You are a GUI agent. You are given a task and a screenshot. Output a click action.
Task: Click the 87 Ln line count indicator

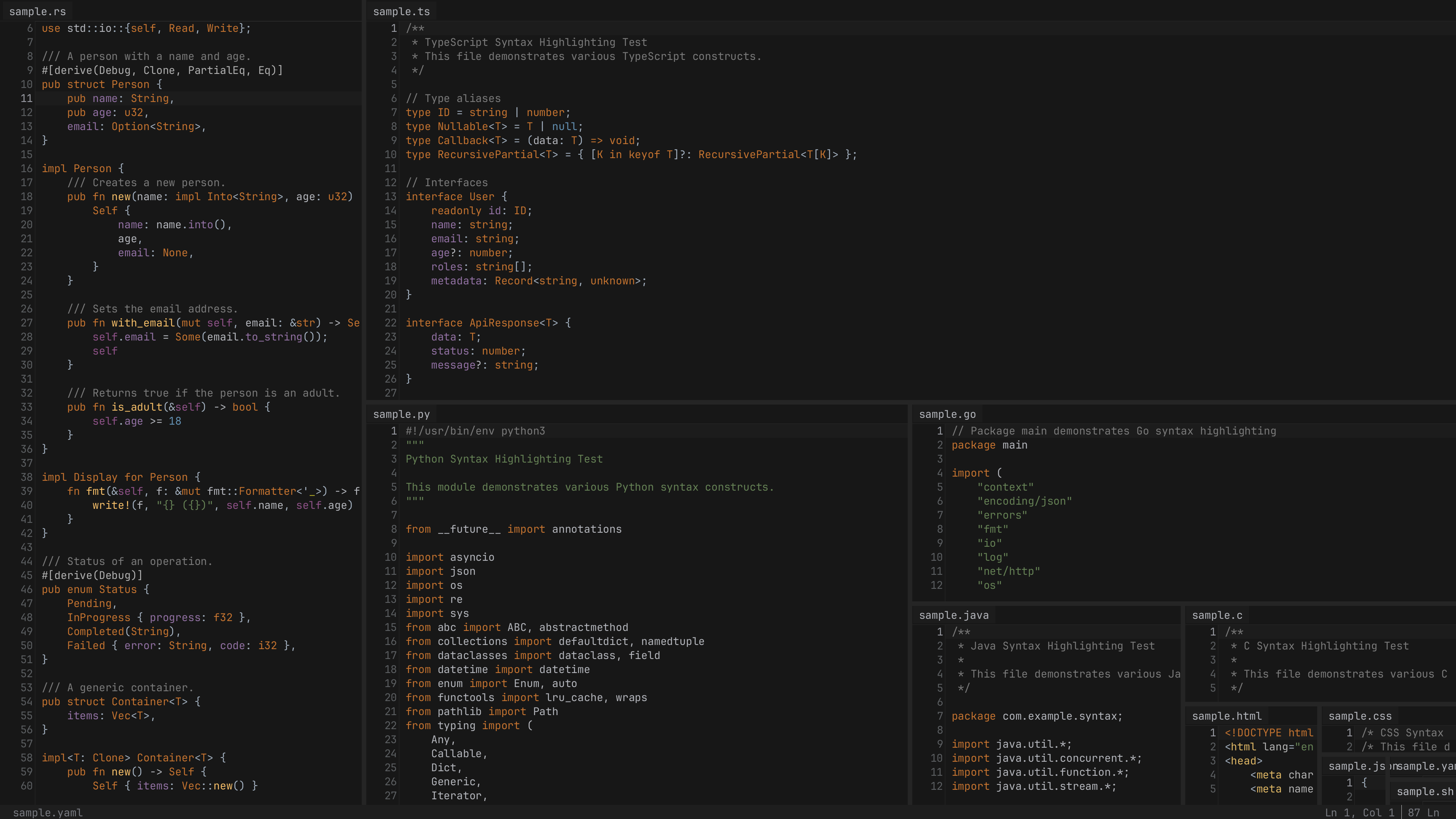[1423, 812]
